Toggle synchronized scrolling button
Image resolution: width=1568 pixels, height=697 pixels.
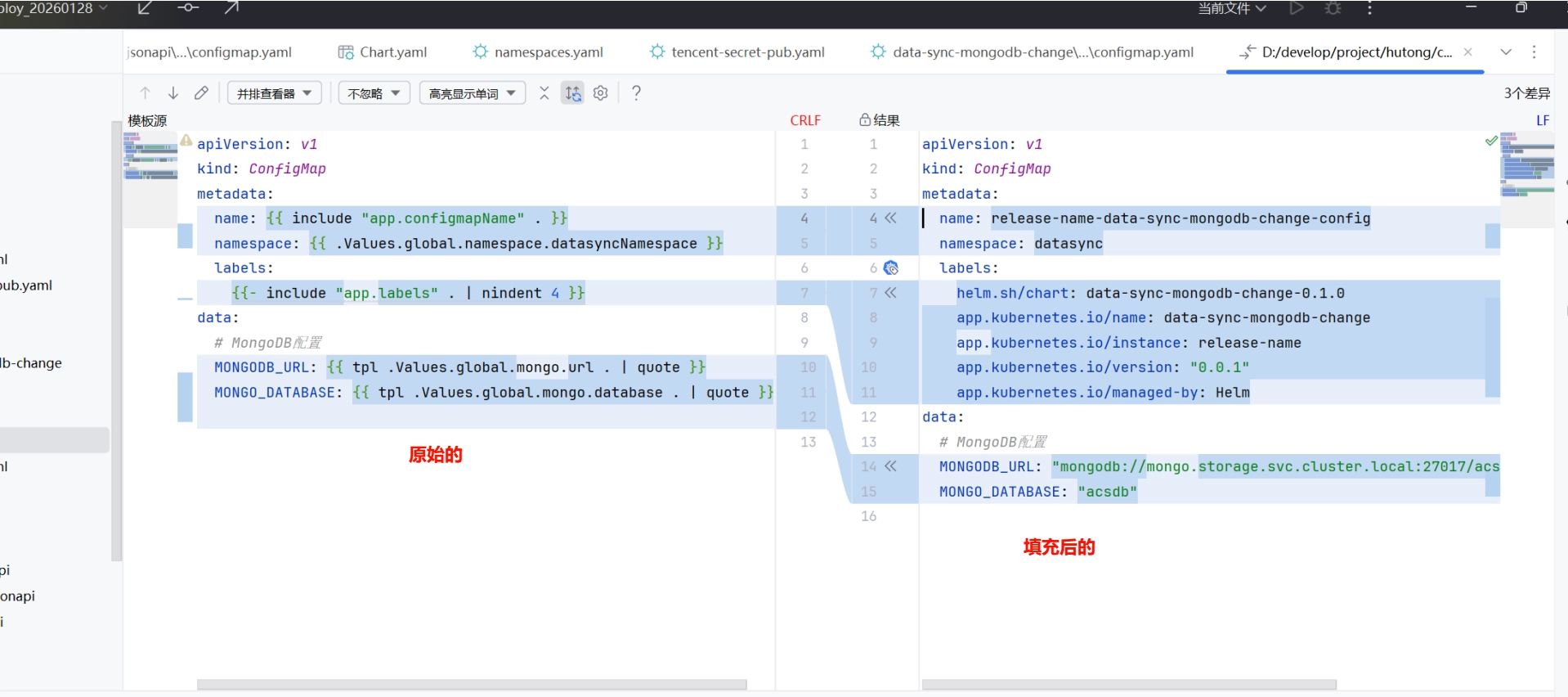[573, 93]
